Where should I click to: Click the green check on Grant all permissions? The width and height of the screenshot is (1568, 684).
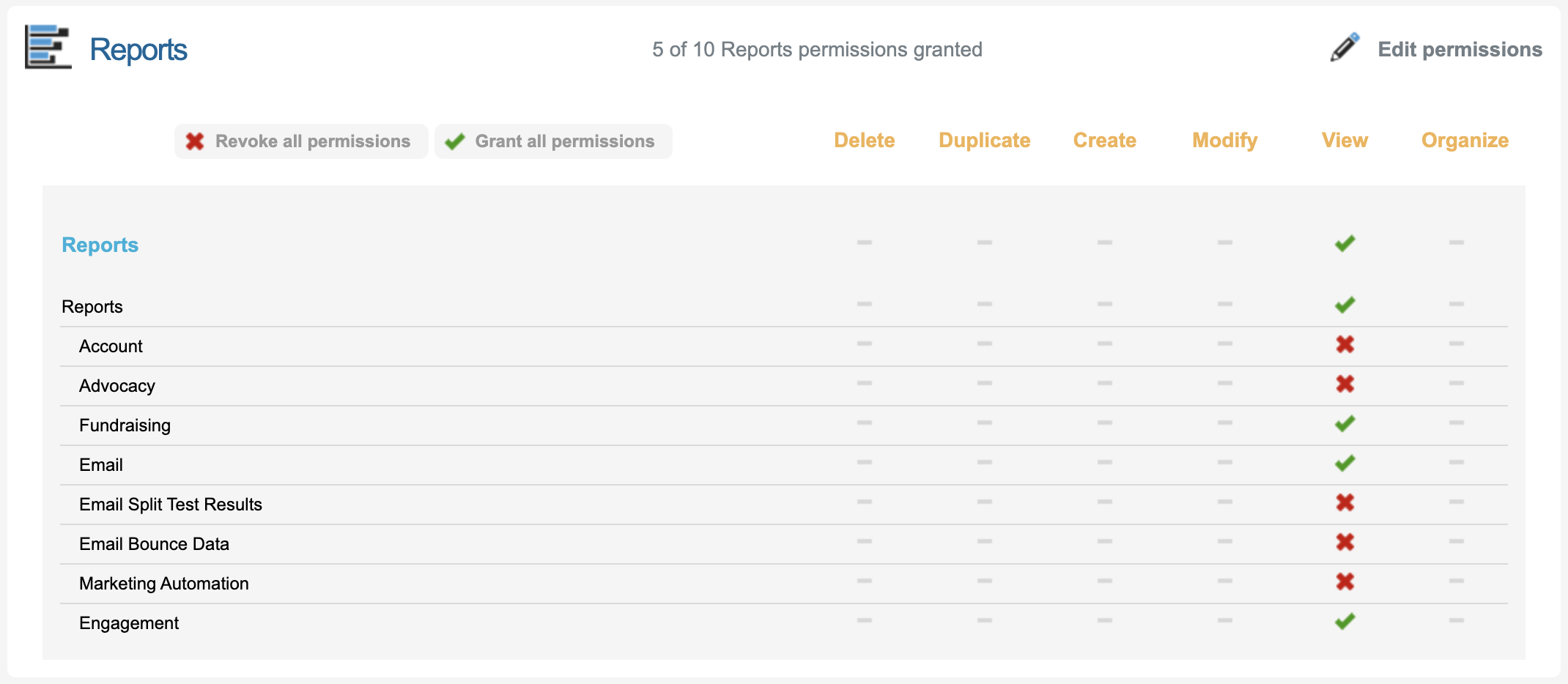[x=455, y=141]
